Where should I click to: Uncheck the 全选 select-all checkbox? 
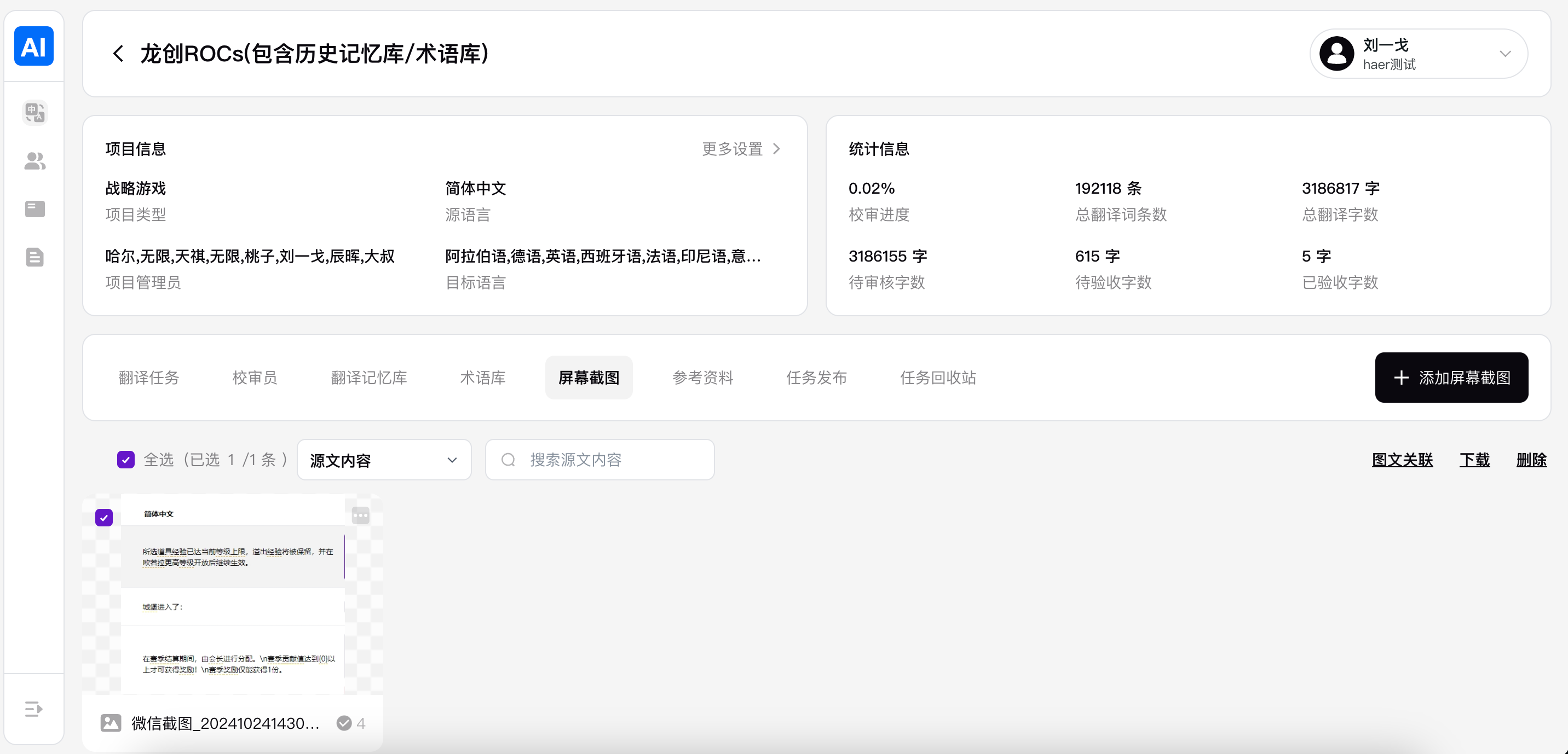(125, 460)
